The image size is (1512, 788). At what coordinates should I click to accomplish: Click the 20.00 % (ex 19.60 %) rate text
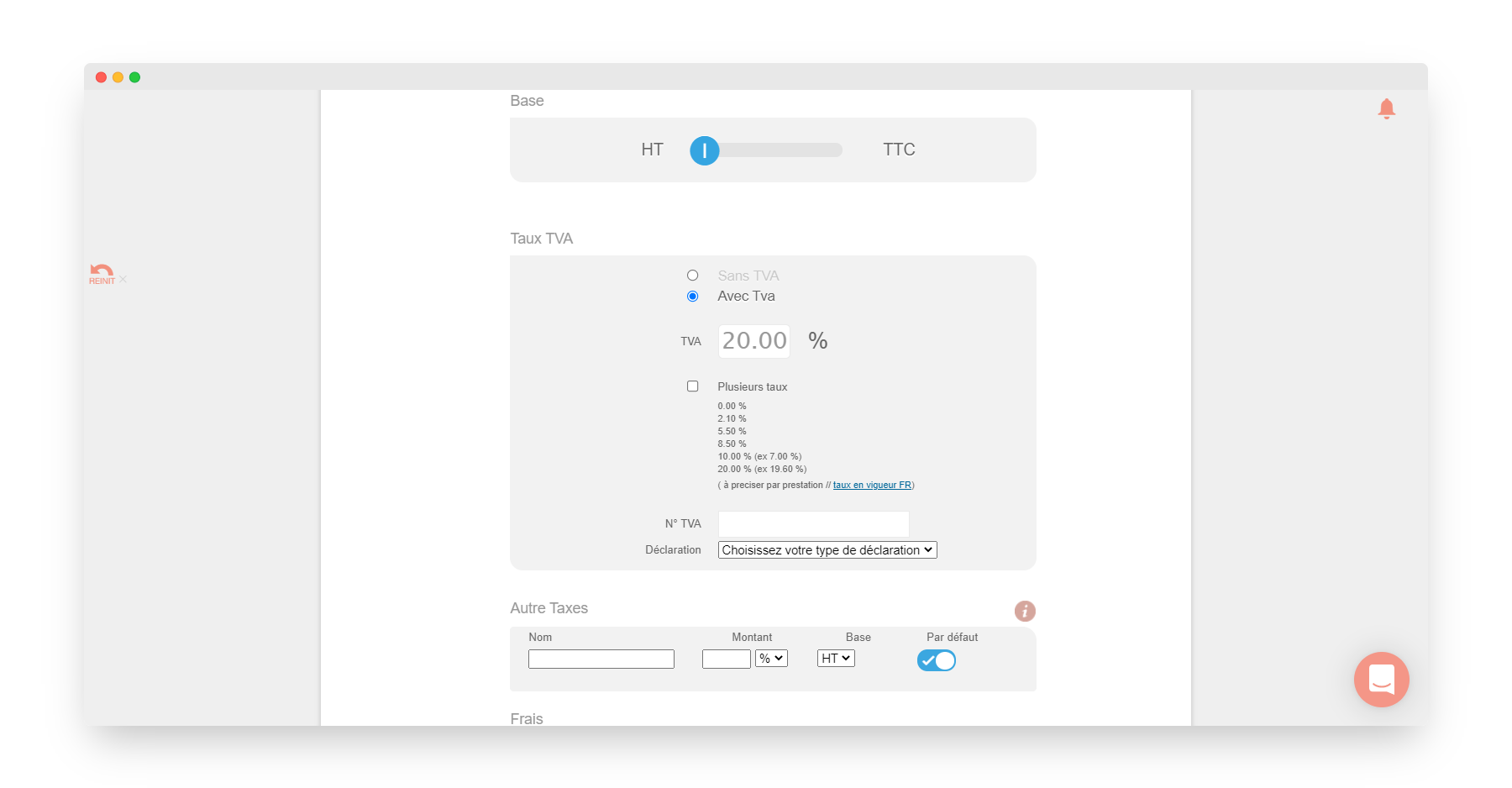click(762, 470)
